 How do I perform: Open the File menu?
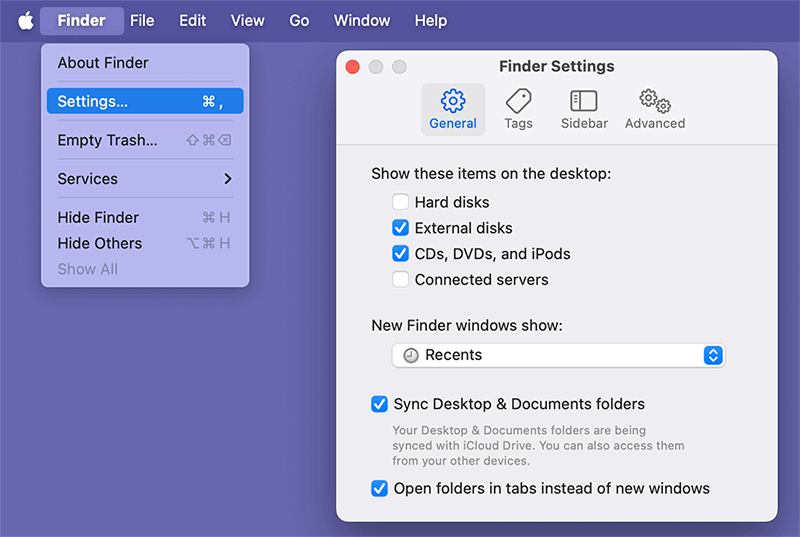pyautogui.click(x=142, y=20)
